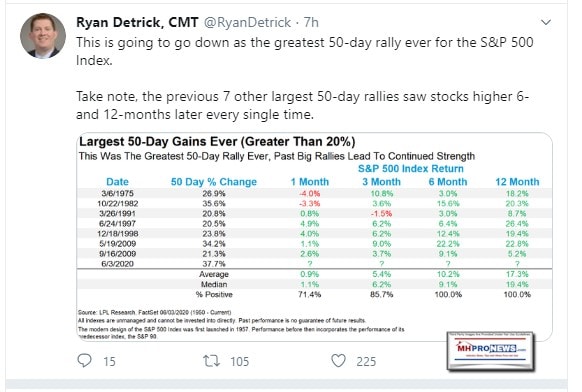Click the MHProNews logo watermark
Screen dimensions: 582x392
[x=491, y=352]
